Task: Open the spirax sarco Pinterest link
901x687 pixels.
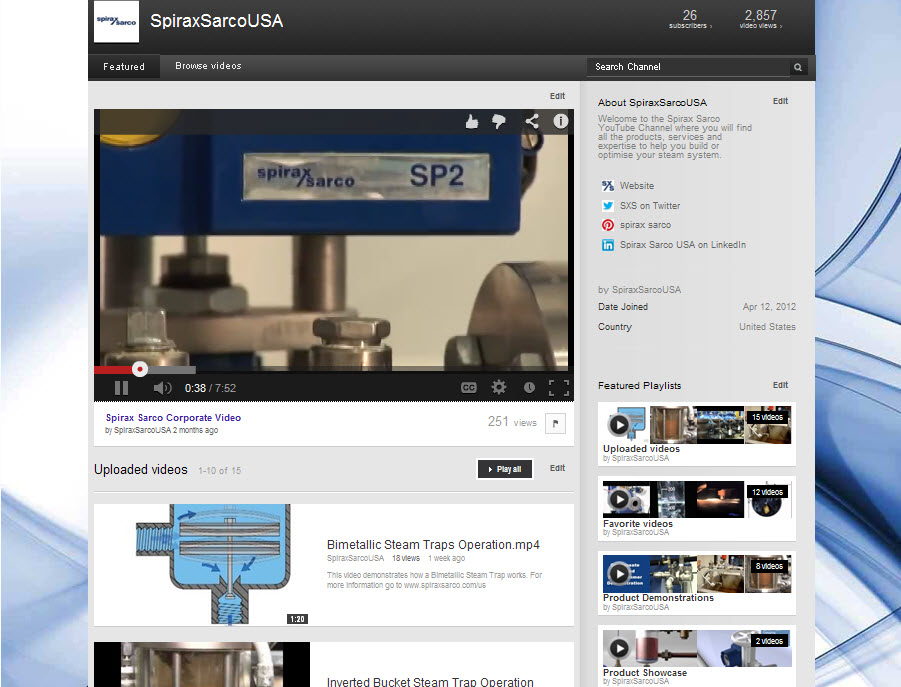Action: pos(645,225)
